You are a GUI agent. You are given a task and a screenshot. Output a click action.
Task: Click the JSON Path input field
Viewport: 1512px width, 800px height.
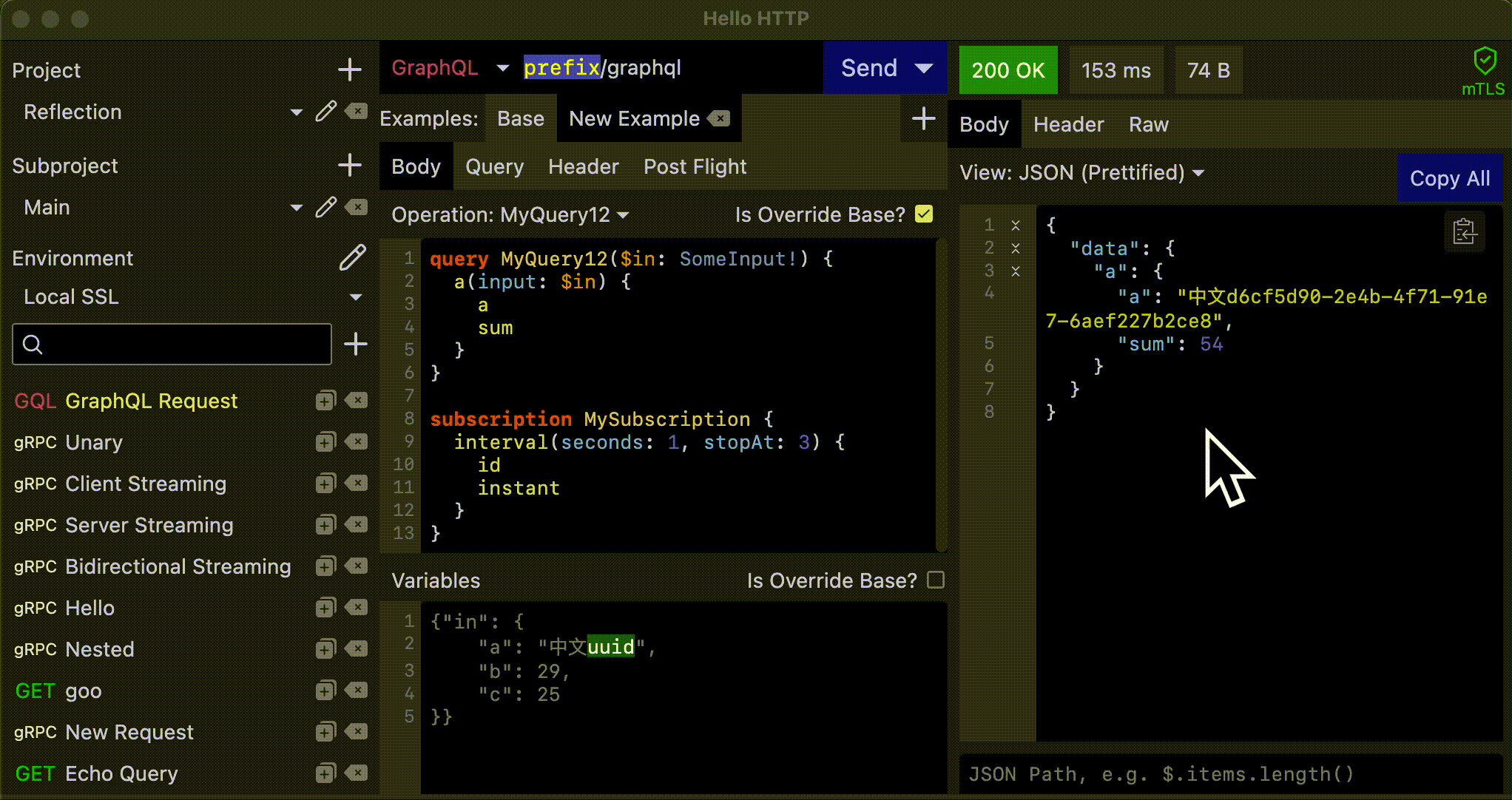pos(1228,774)
